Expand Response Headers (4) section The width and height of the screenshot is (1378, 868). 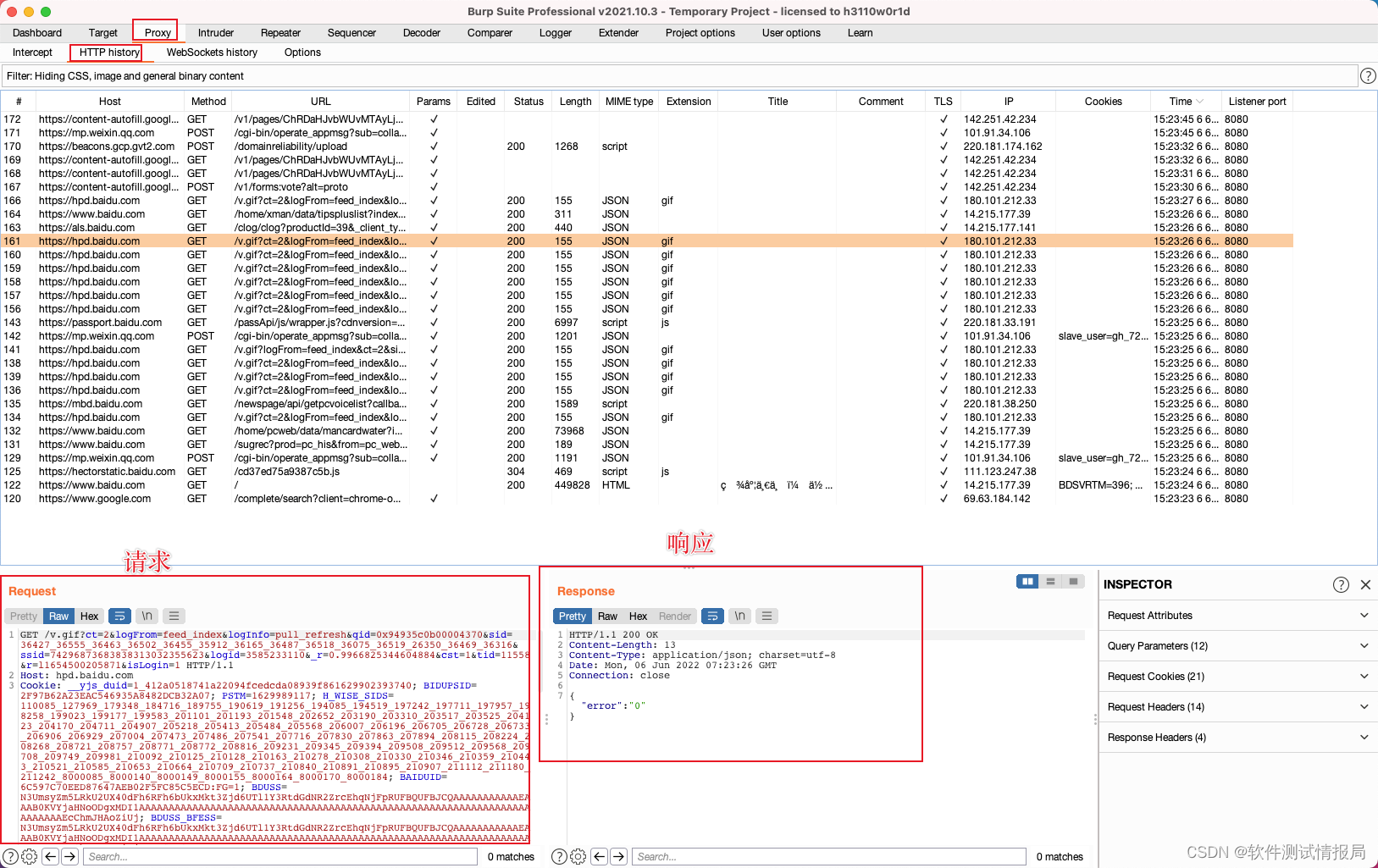click(x=1238, y=738)
